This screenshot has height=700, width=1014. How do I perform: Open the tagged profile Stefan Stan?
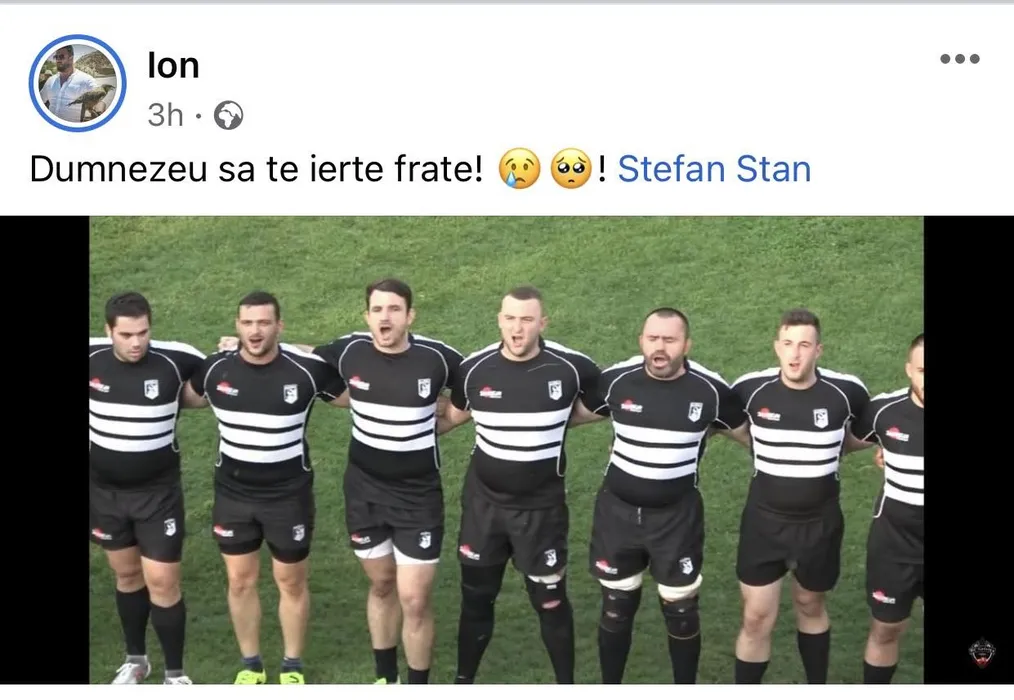pyautogui.click(x=714, y=169)
